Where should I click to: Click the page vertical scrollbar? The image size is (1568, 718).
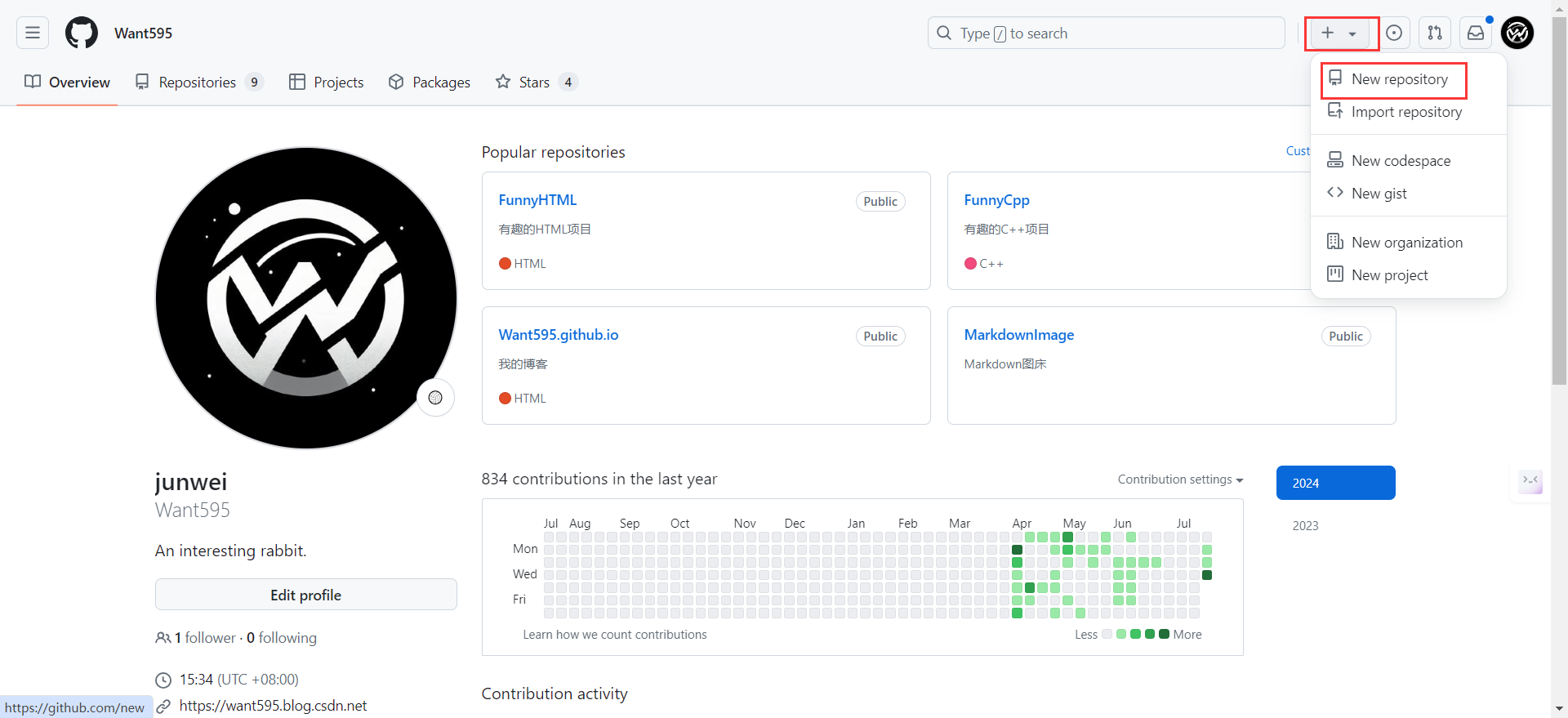pos(1560,200)
